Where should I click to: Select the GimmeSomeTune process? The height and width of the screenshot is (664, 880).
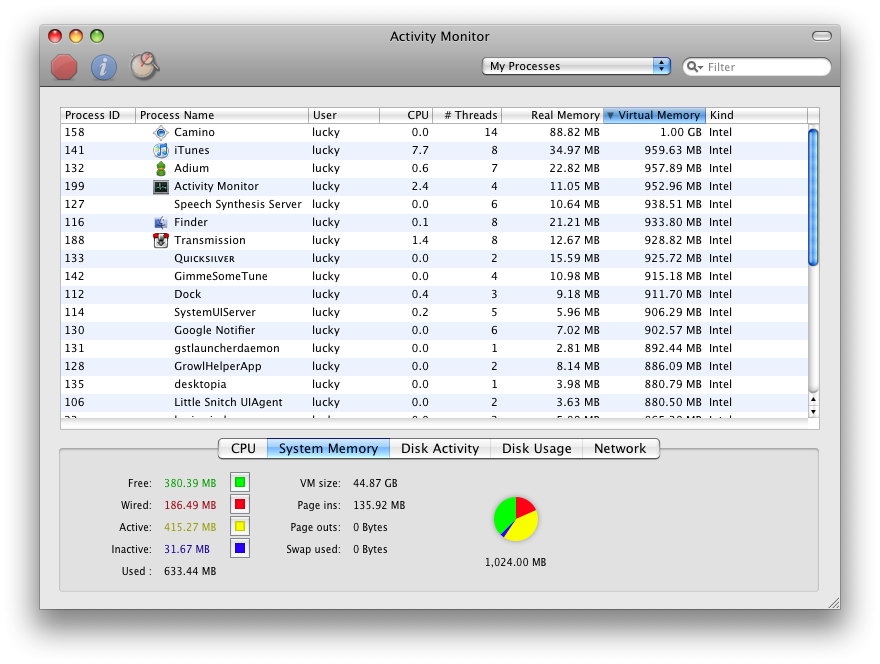tap(434, 276)
